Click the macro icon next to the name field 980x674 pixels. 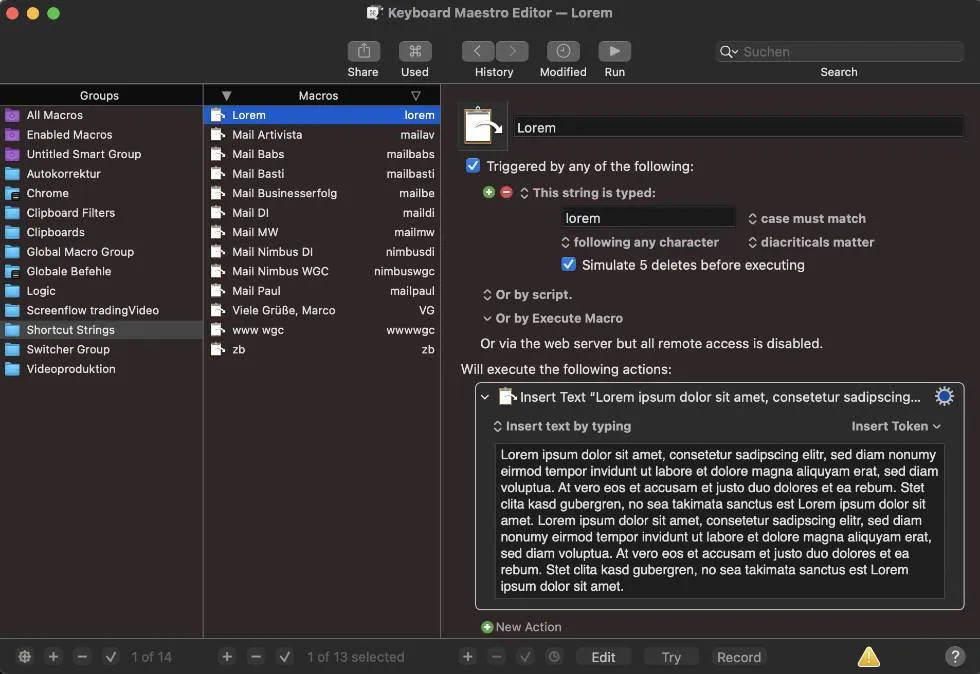click(483, 126)
